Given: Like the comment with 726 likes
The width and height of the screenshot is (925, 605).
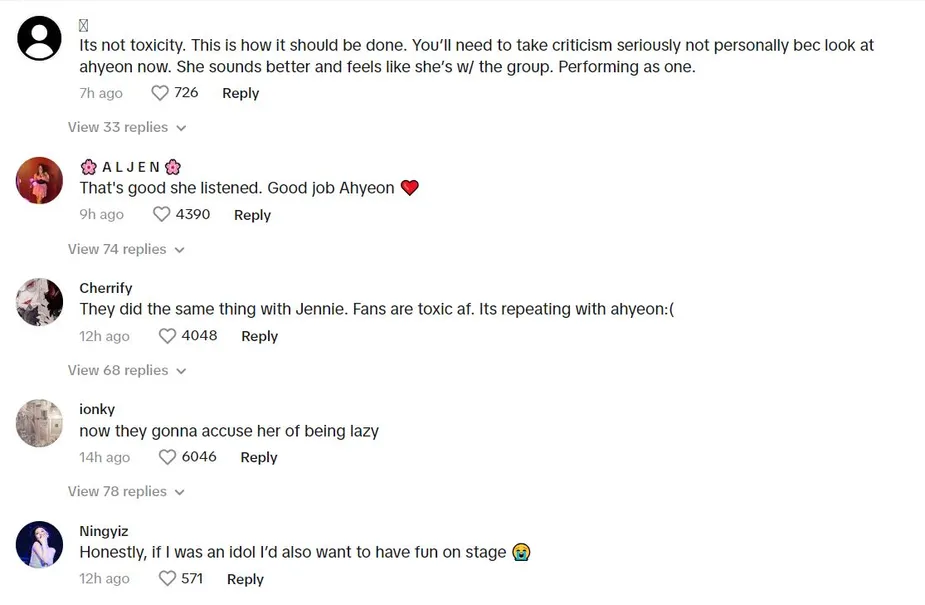Looking at the screenshot, I should click(160, 93).
